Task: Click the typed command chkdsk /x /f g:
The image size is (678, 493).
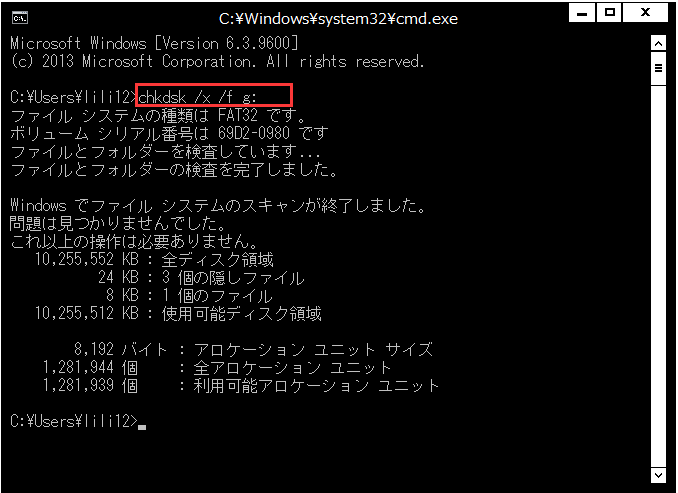Action: [x=197, y=97]
